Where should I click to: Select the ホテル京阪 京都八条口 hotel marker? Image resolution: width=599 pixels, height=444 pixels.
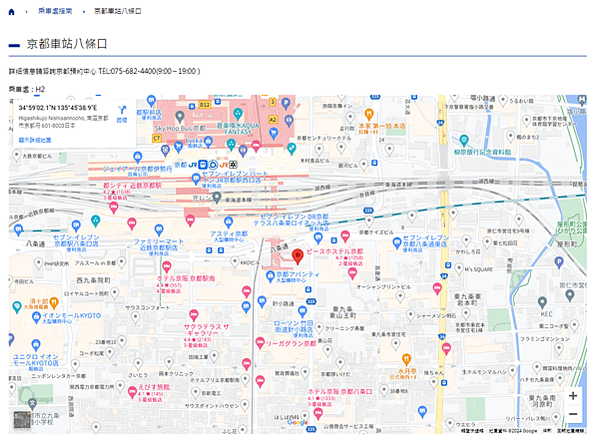coord(318,413)
